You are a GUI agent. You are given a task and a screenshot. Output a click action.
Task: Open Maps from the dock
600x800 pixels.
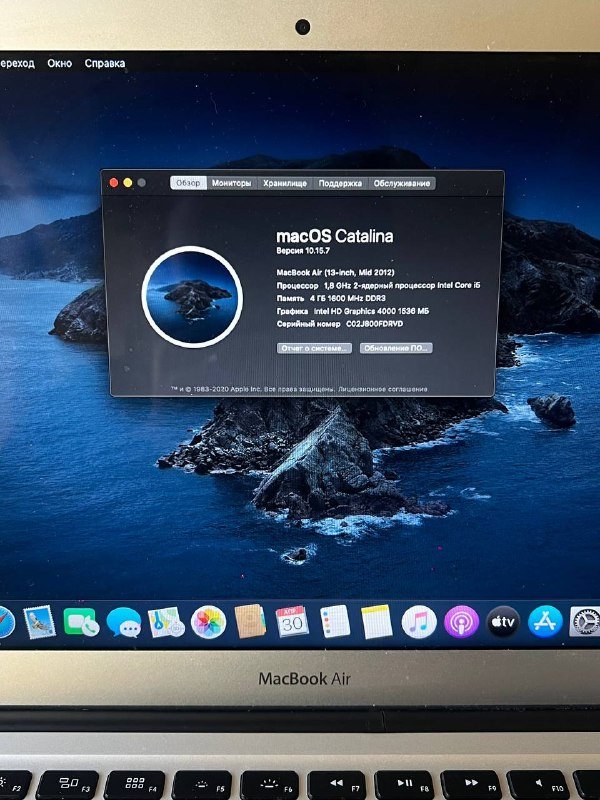[x=166, y=622]
